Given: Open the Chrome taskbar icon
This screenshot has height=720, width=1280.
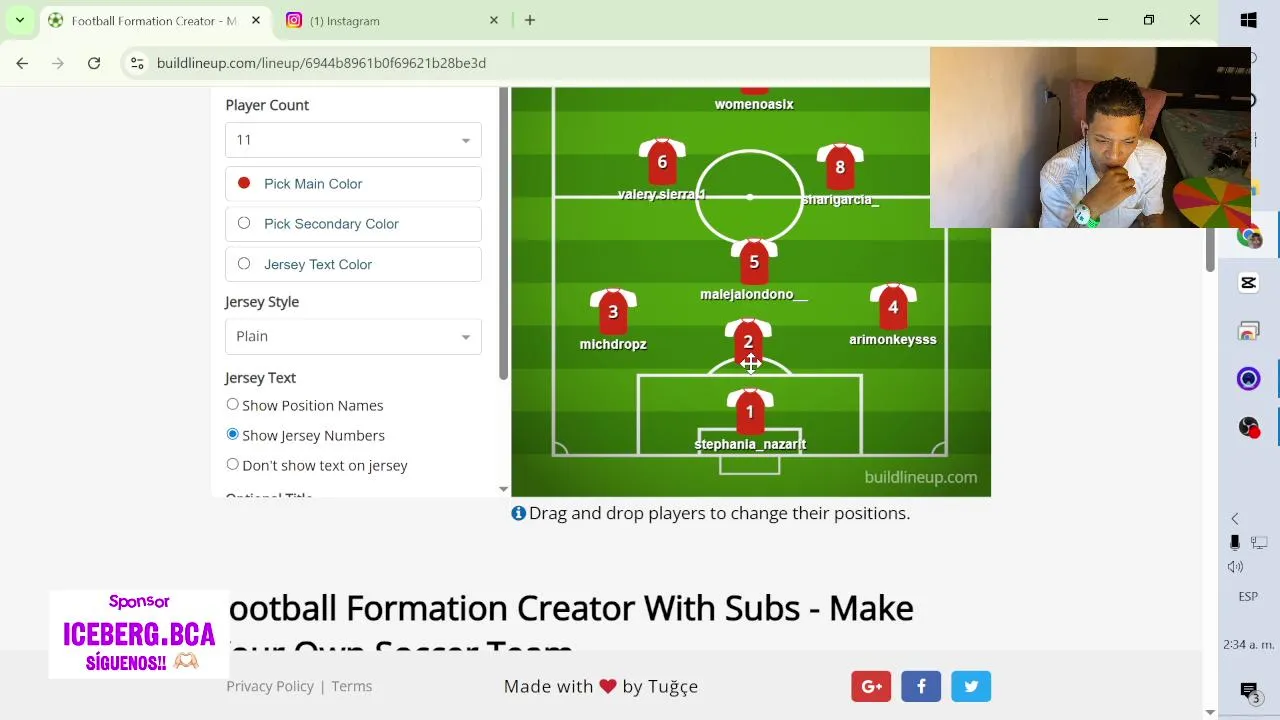Looking at the screenshot, I should [1248, 237].
